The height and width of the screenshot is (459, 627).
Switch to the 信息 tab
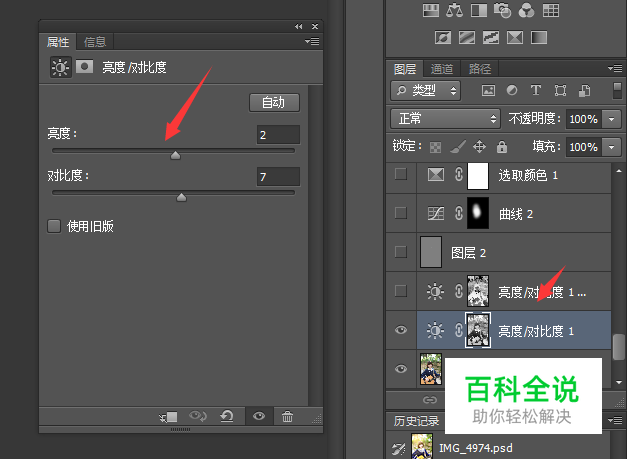[95, 42]
